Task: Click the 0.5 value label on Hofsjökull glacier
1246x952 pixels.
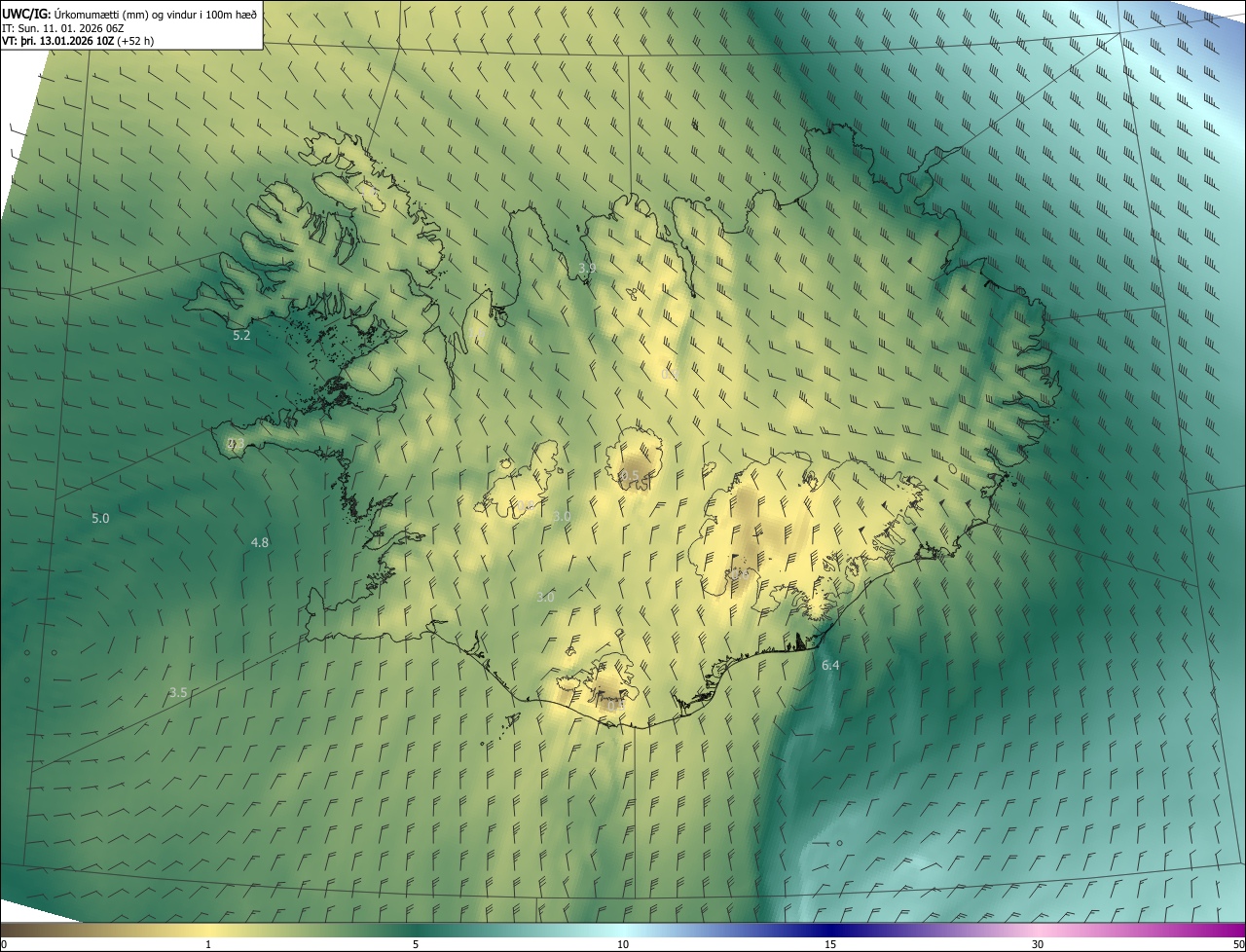Action: [630, 476]
